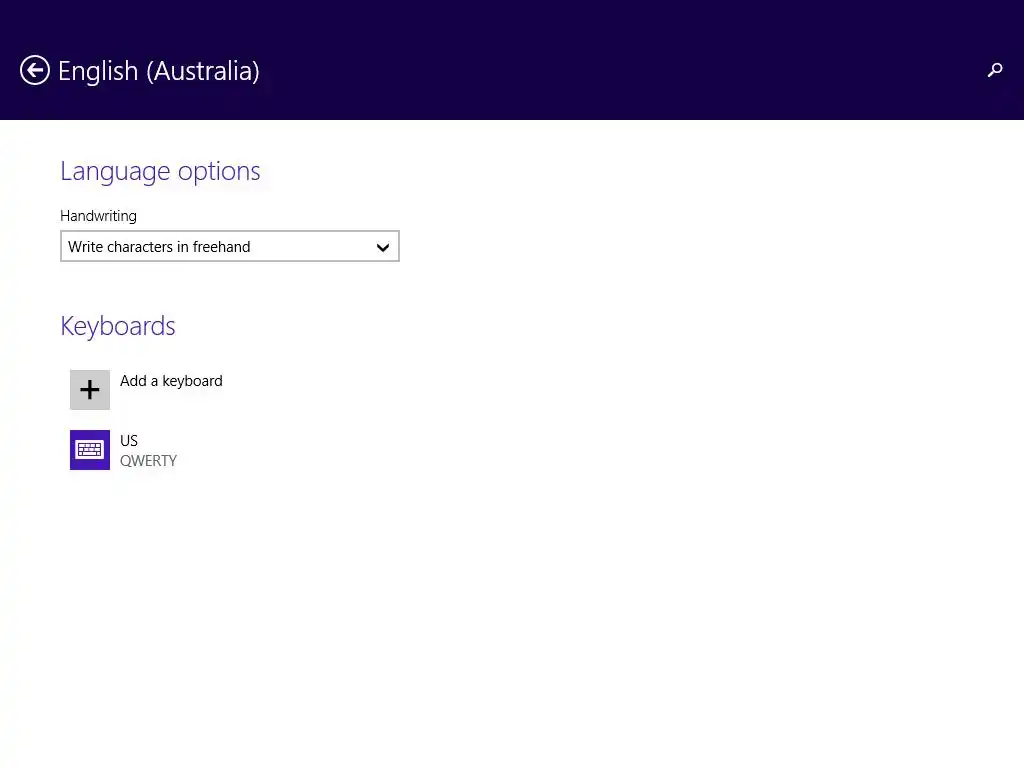Click the plus icon to add keyboard
The height and width of the screenshot is (768, 1024).
(x=90, y=390)
